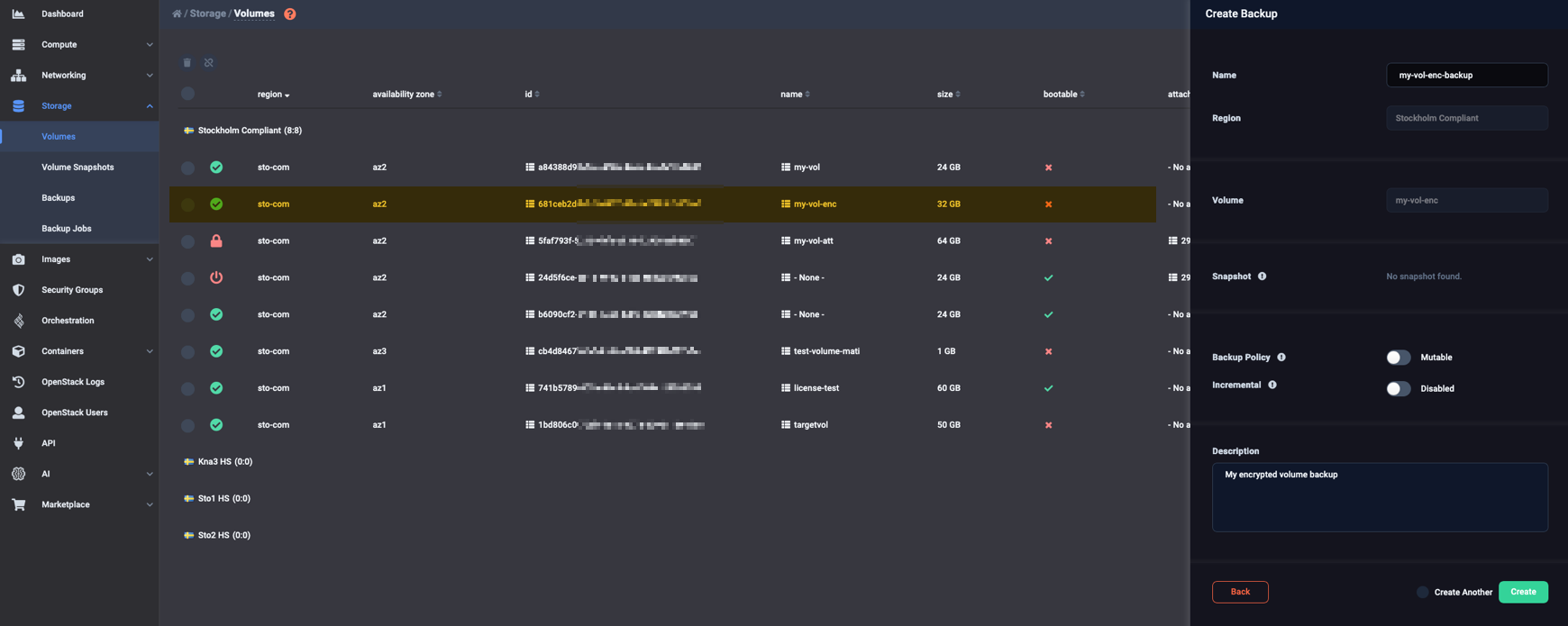This screenshot has height=626, width=1568.
Task: Sort by size column header
Action: tap(948, 94)
